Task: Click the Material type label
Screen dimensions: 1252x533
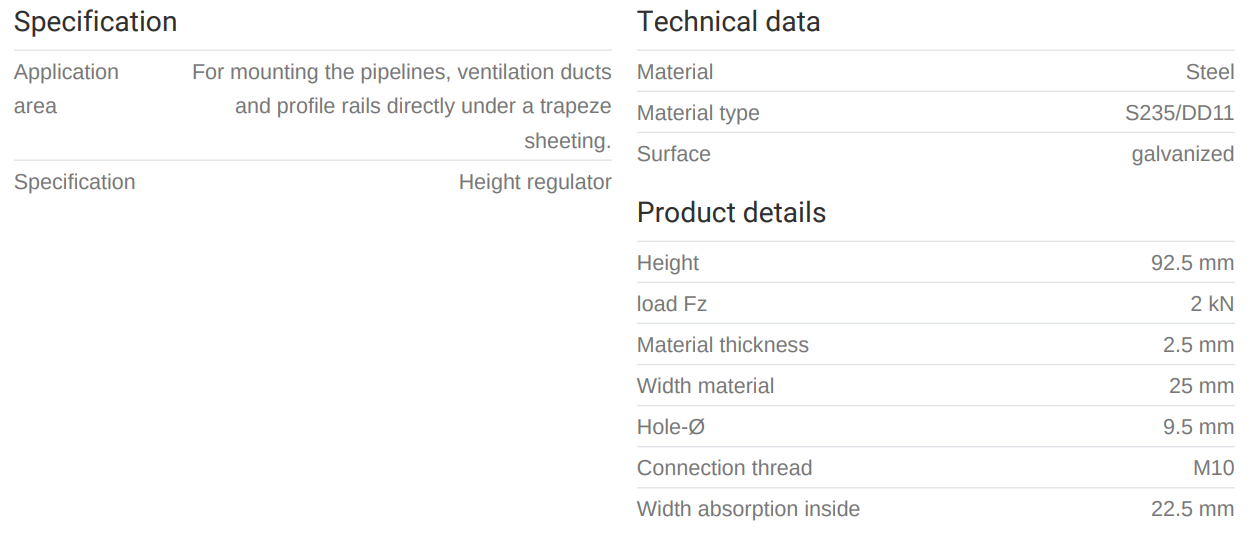Action: 698,113
